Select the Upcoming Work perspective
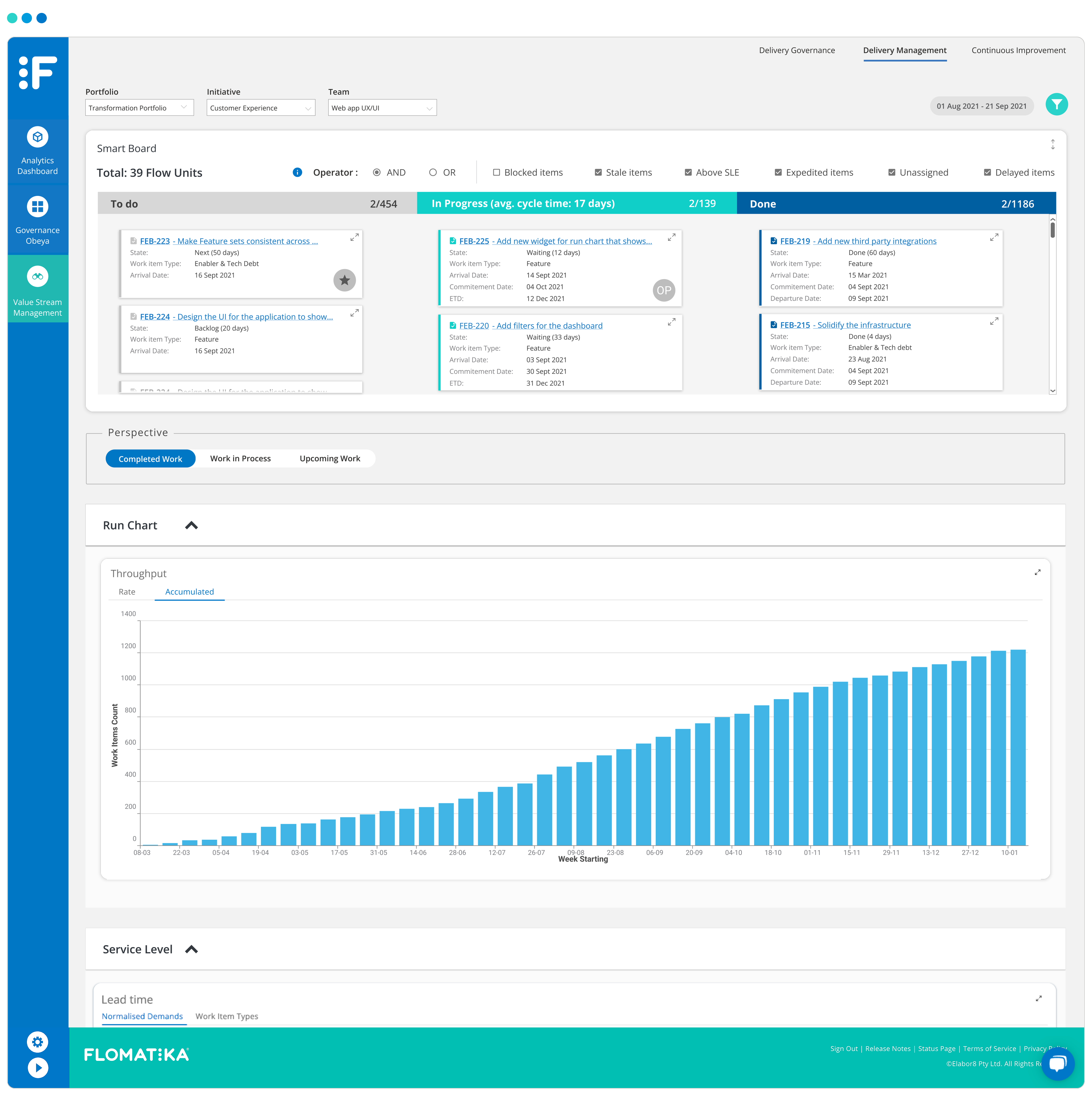 tap(330, 458)
